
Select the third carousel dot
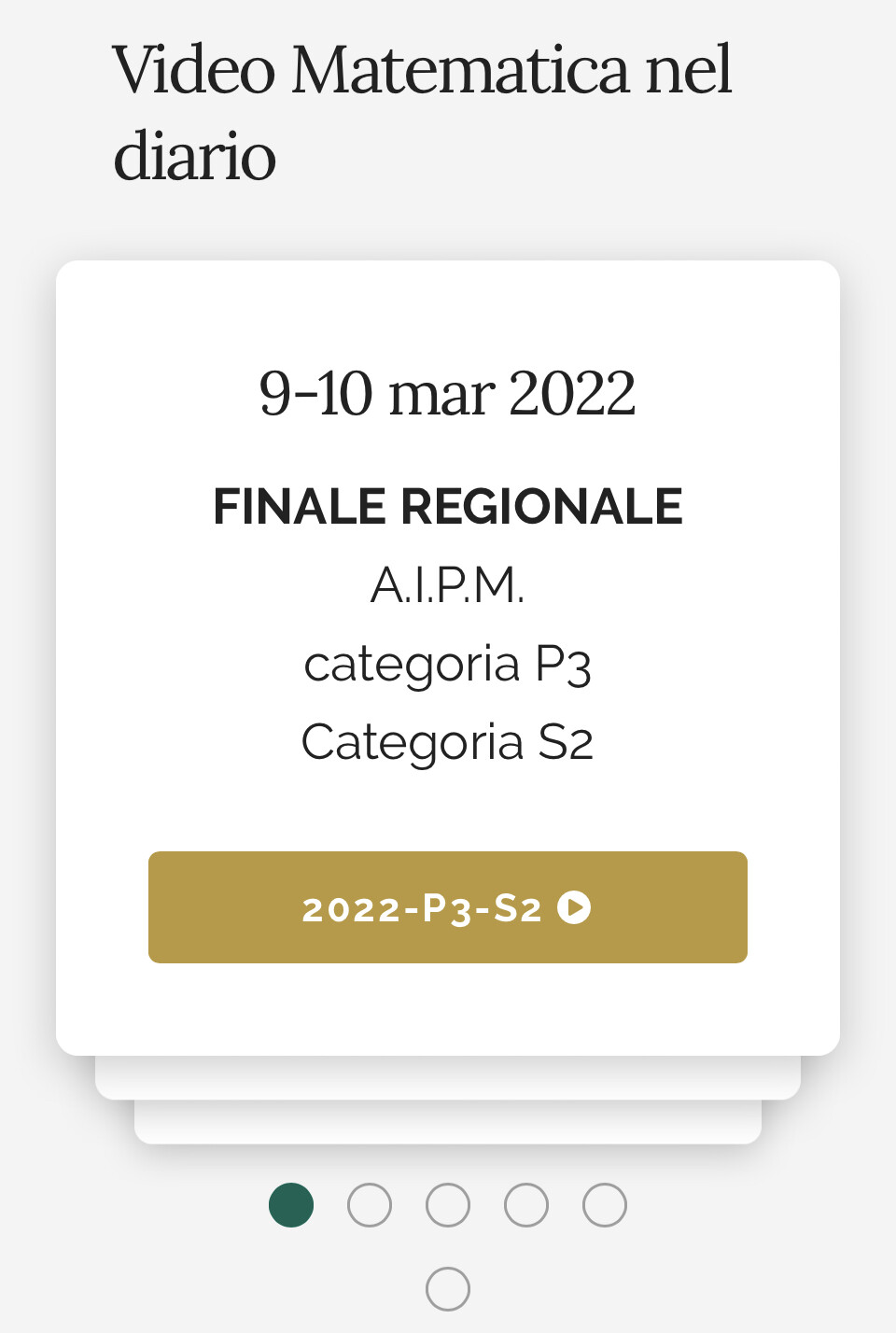coord(448,1205)
